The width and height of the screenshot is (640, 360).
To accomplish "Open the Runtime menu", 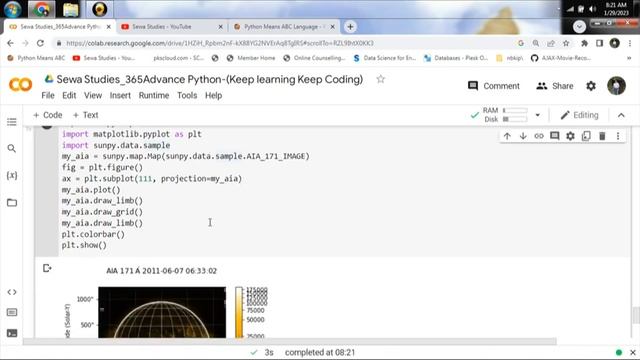I will [x=154, y=96].
